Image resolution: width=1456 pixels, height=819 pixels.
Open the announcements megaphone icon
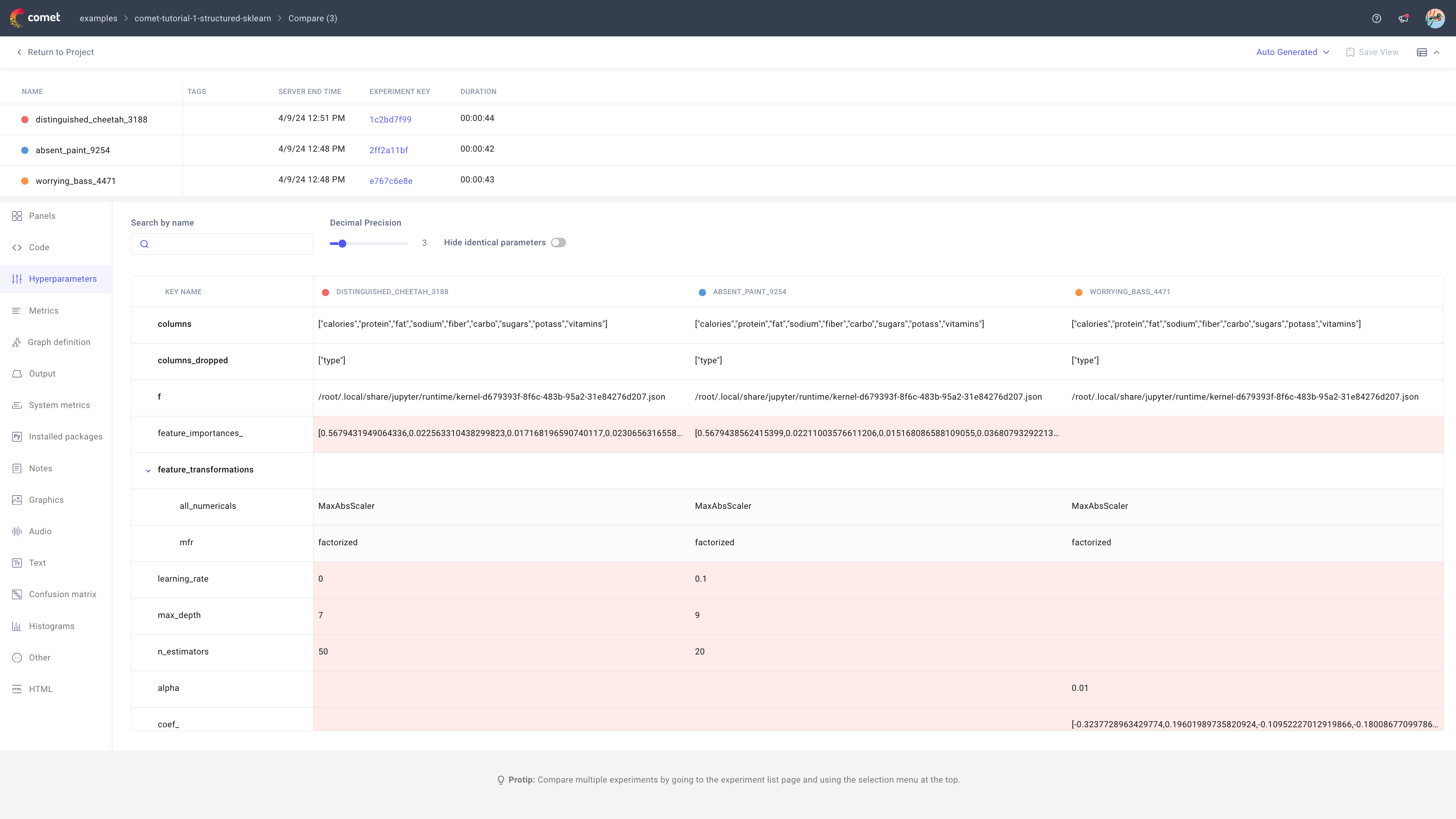[1403, 18]
